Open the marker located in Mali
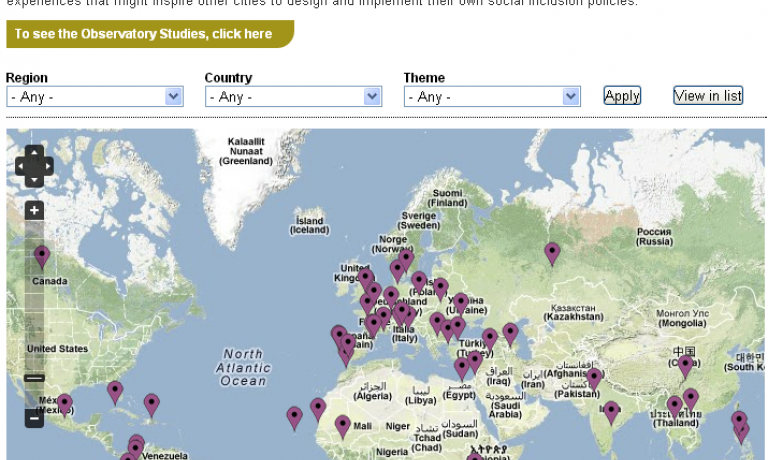The height and width of the screenshot is (460, 768). pos(343,425)
